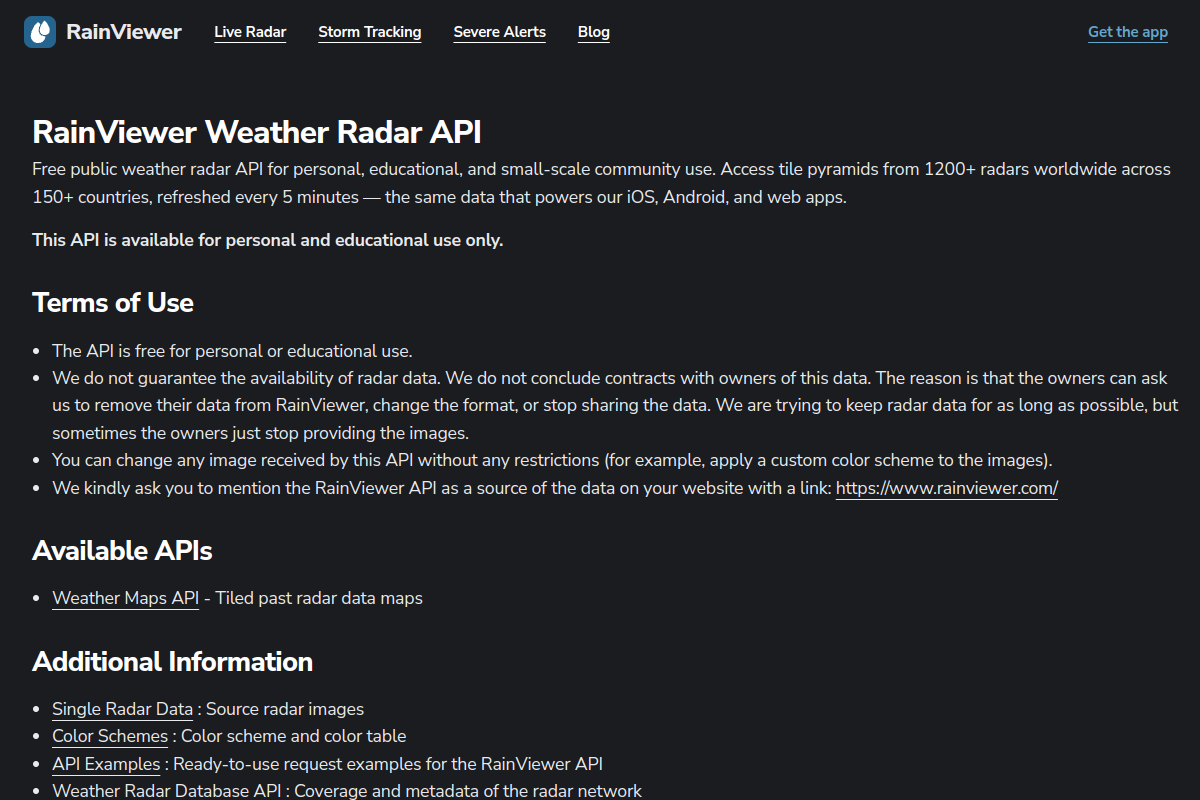Follow the https://www.rainviewer.com/ link
The height and width of the screenshot is (800, 1200).
(x=947, y=488)
